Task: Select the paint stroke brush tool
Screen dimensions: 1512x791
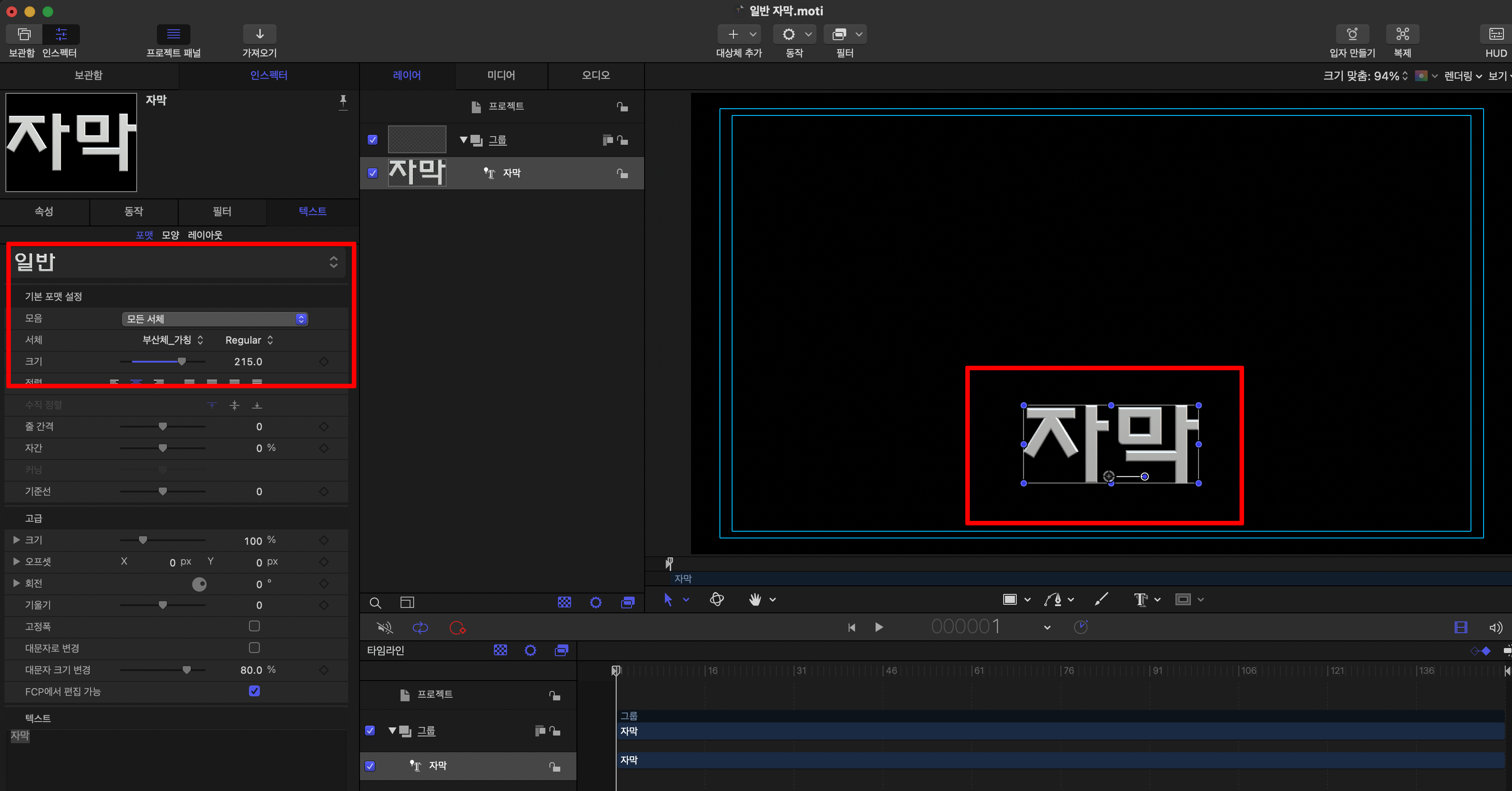Action: point(1101,599)
